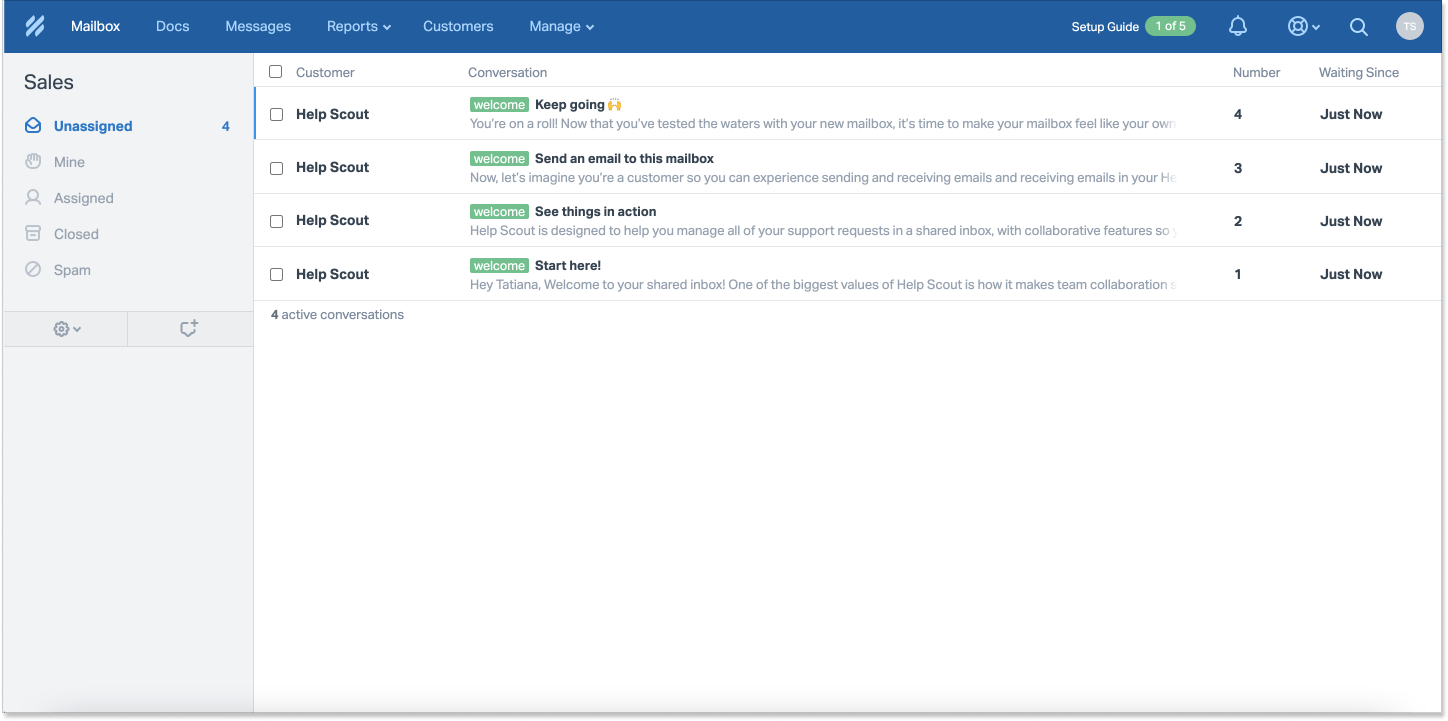Click conversation number 3 cell

(1238, 168)
